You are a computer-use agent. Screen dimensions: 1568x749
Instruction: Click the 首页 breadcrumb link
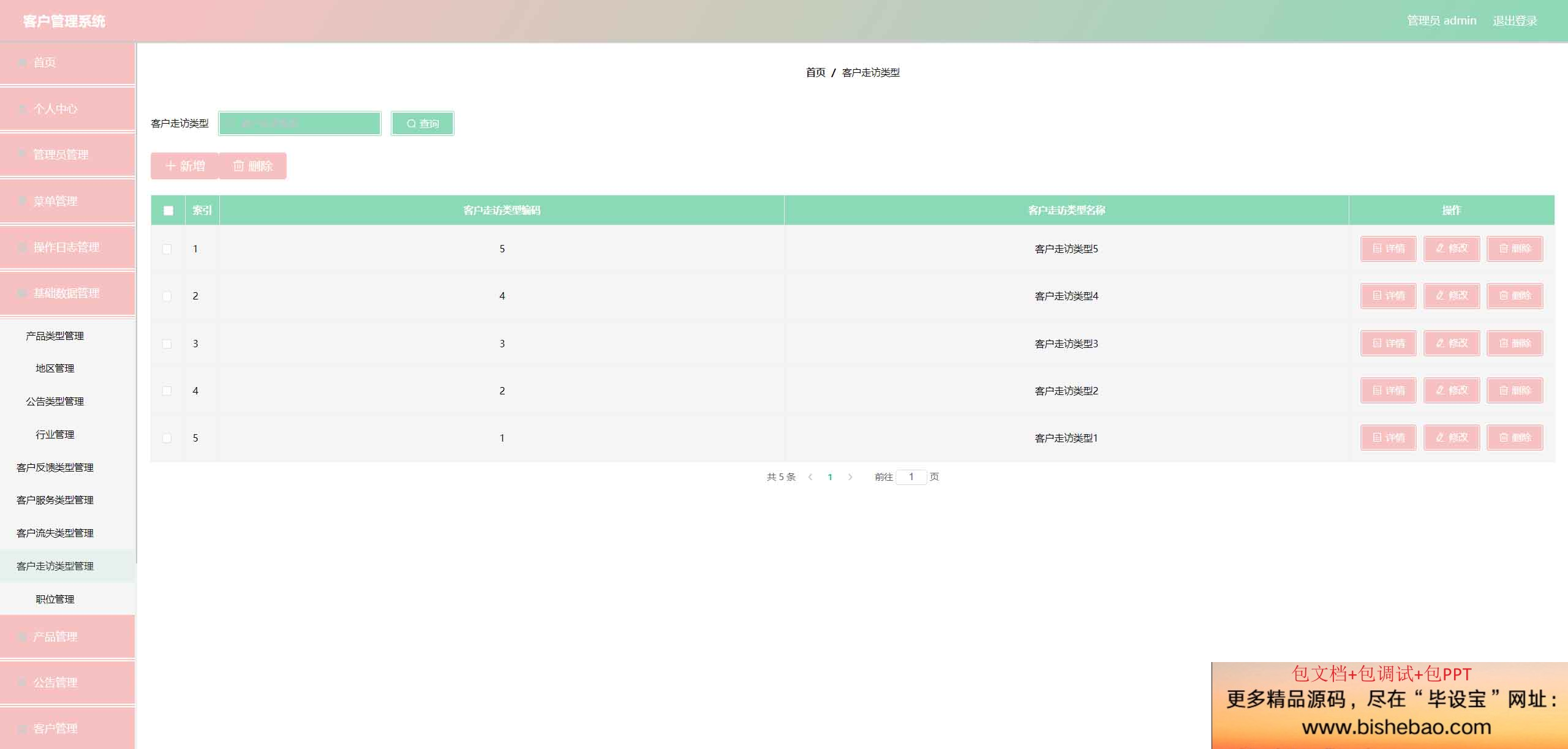[x=815, y=72]
